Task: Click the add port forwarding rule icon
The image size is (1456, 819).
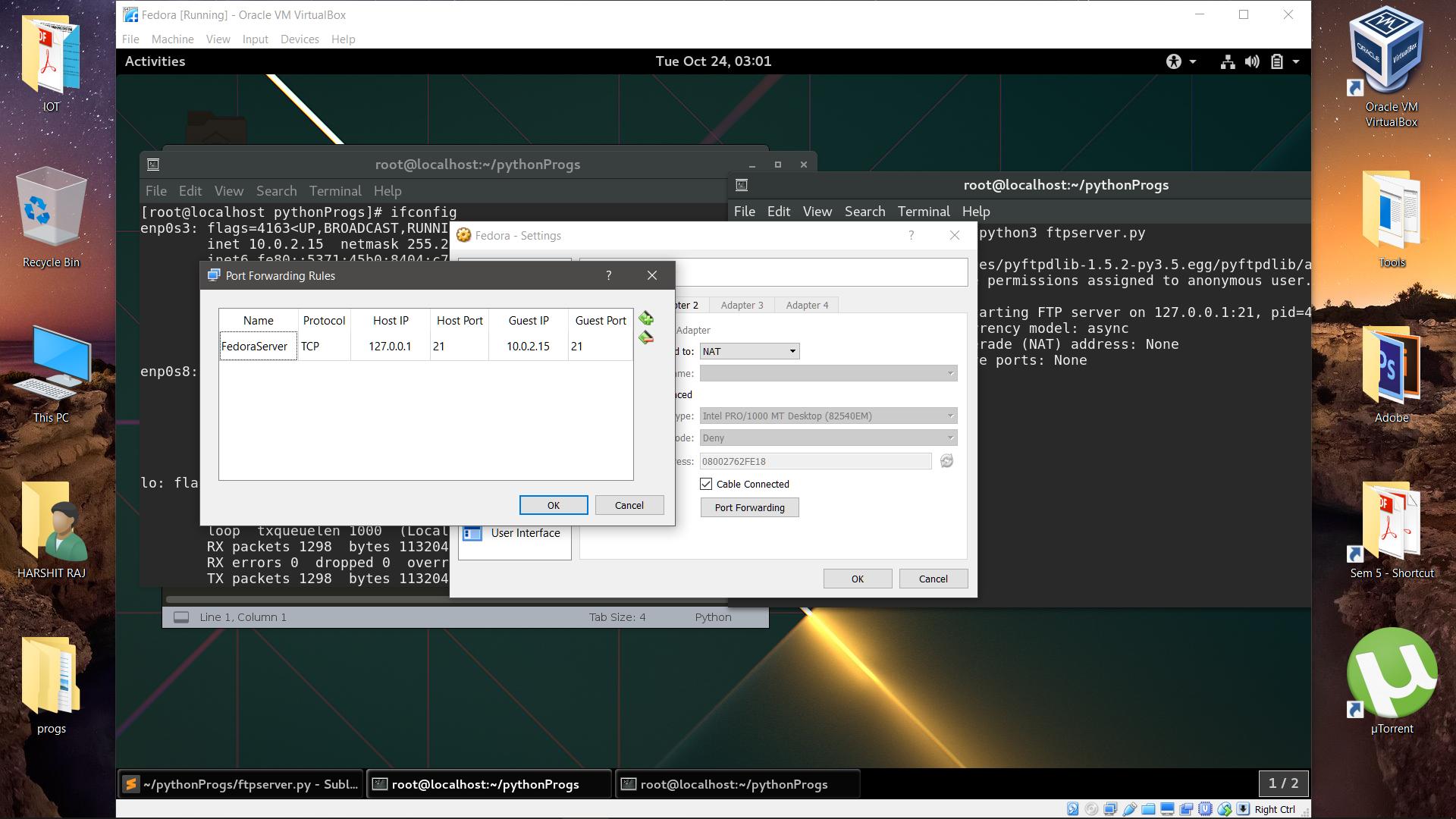Action: (645, 318)
